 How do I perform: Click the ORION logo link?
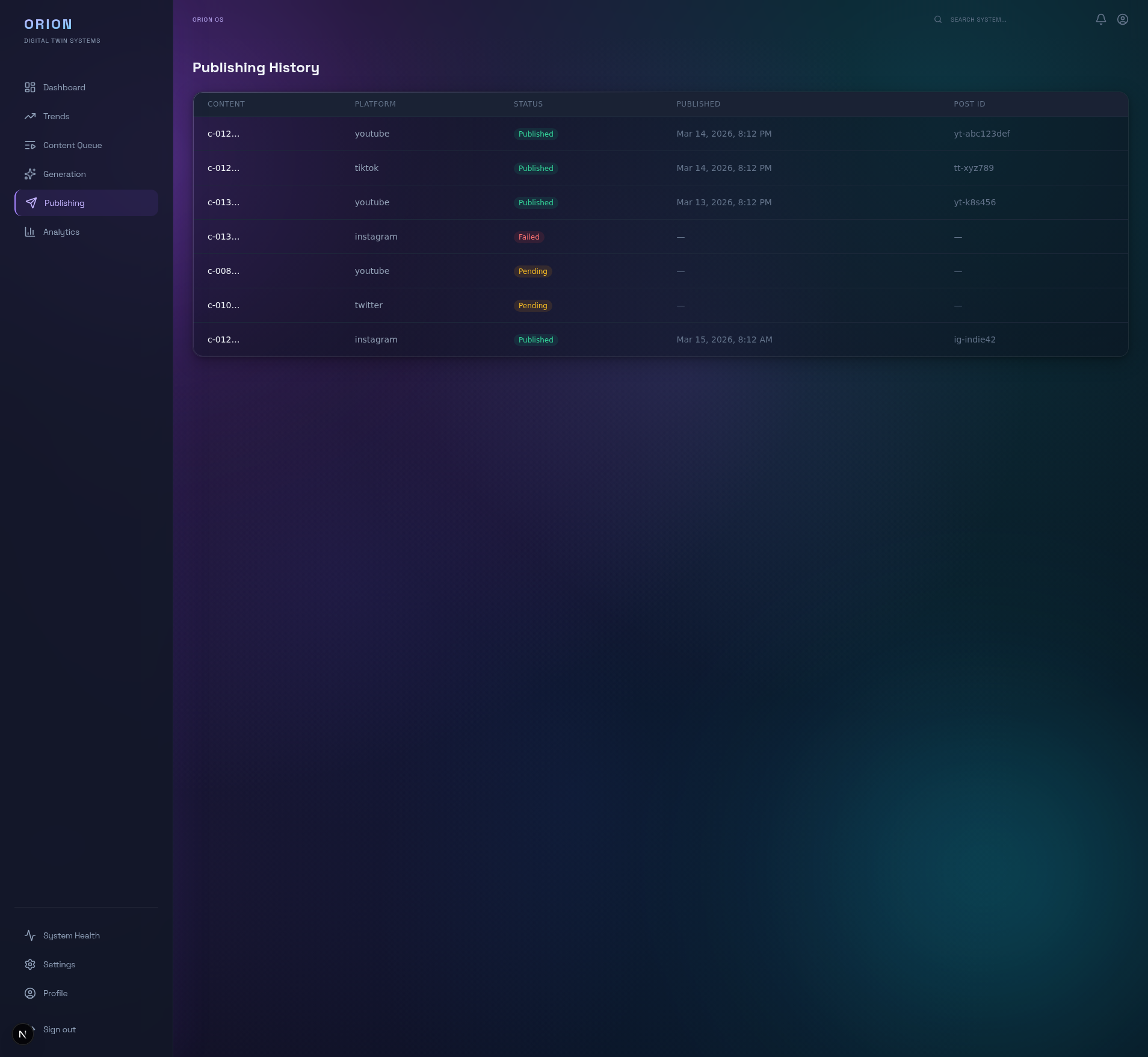[x=48, y=24]
